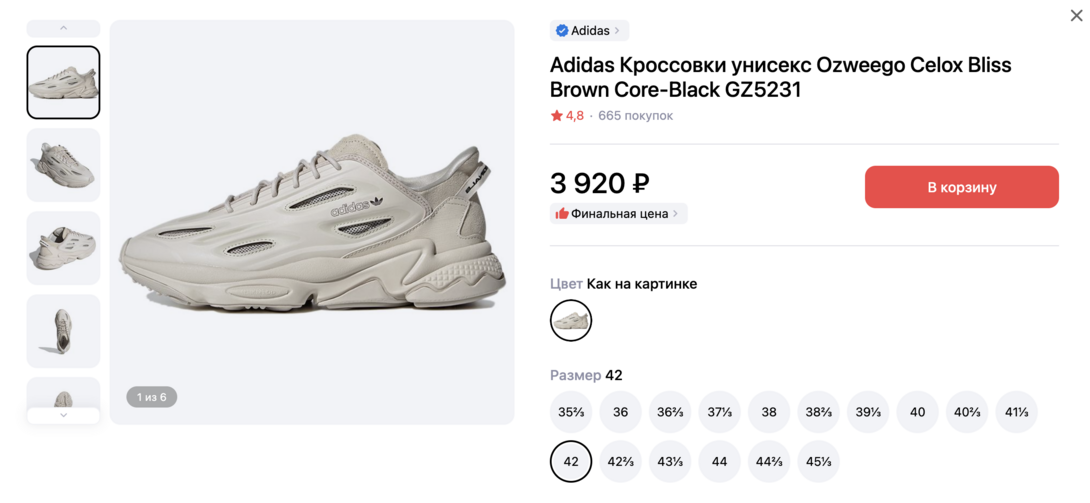Expand Финальная цена details arrow

(676, 214)
